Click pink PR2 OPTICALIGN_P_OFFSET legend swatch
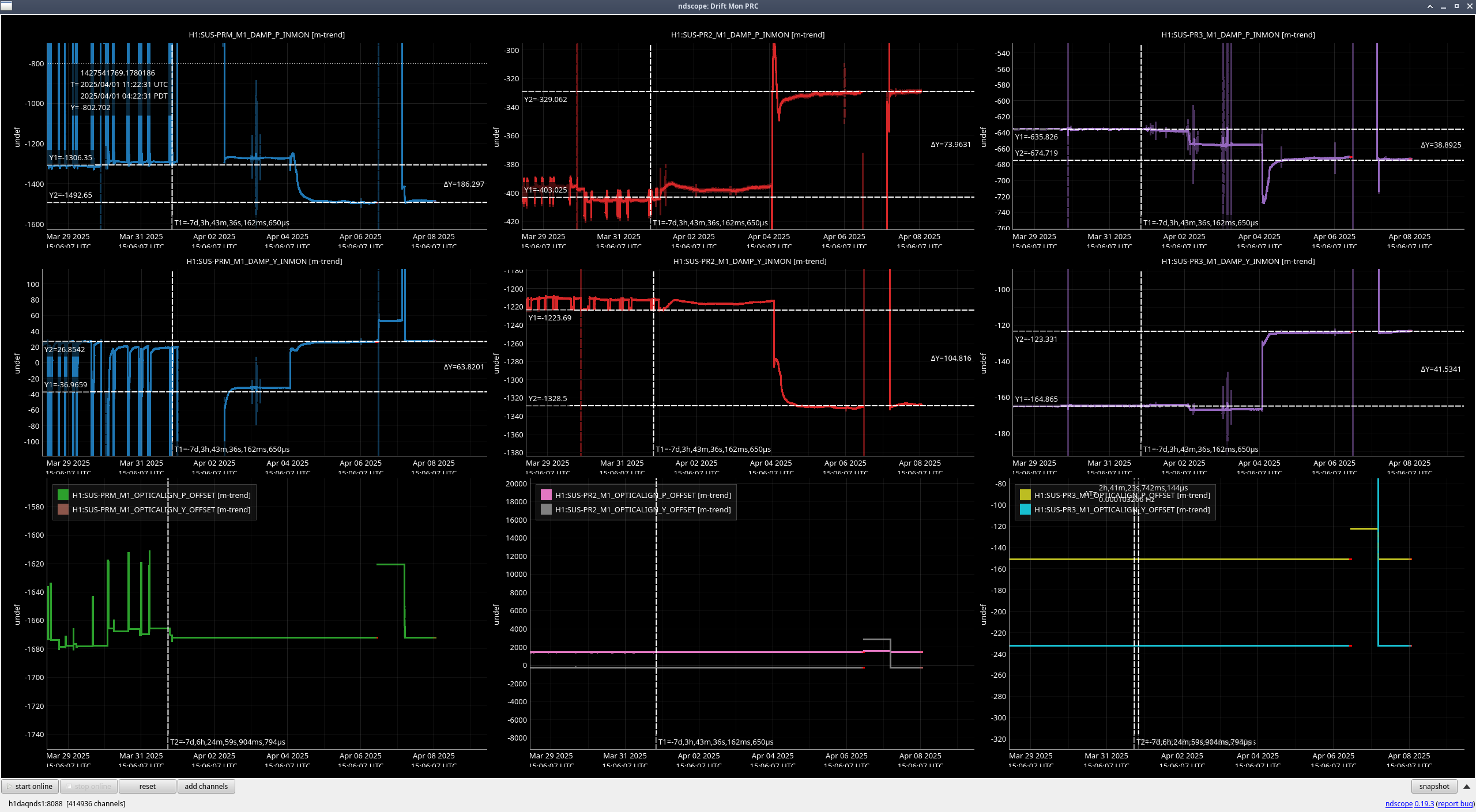The width and height of the screenshot is (1476, 812). tap(546, 495)
